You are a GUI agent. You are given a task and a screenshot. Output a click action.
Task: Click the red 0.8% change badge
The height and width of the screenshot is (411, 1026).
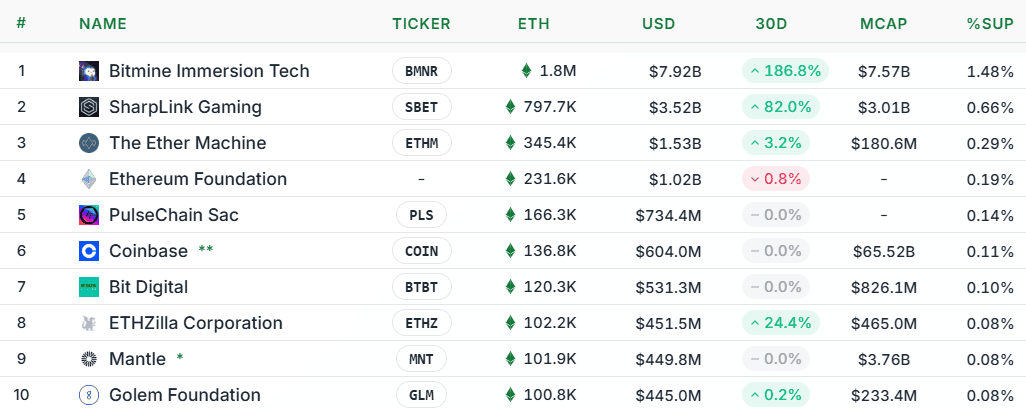pos(776,179)
